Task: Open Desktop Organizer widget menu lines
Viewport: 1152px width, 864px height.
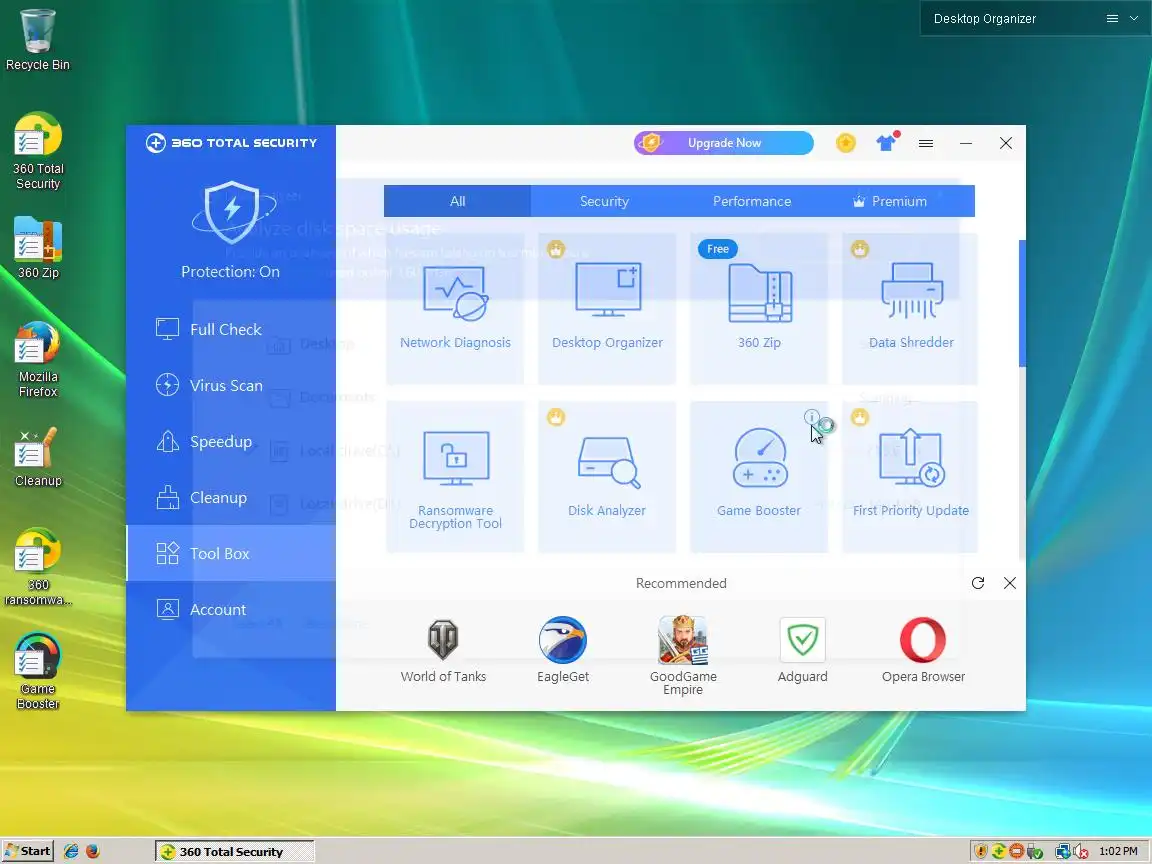Action: tap(1112, 18)
